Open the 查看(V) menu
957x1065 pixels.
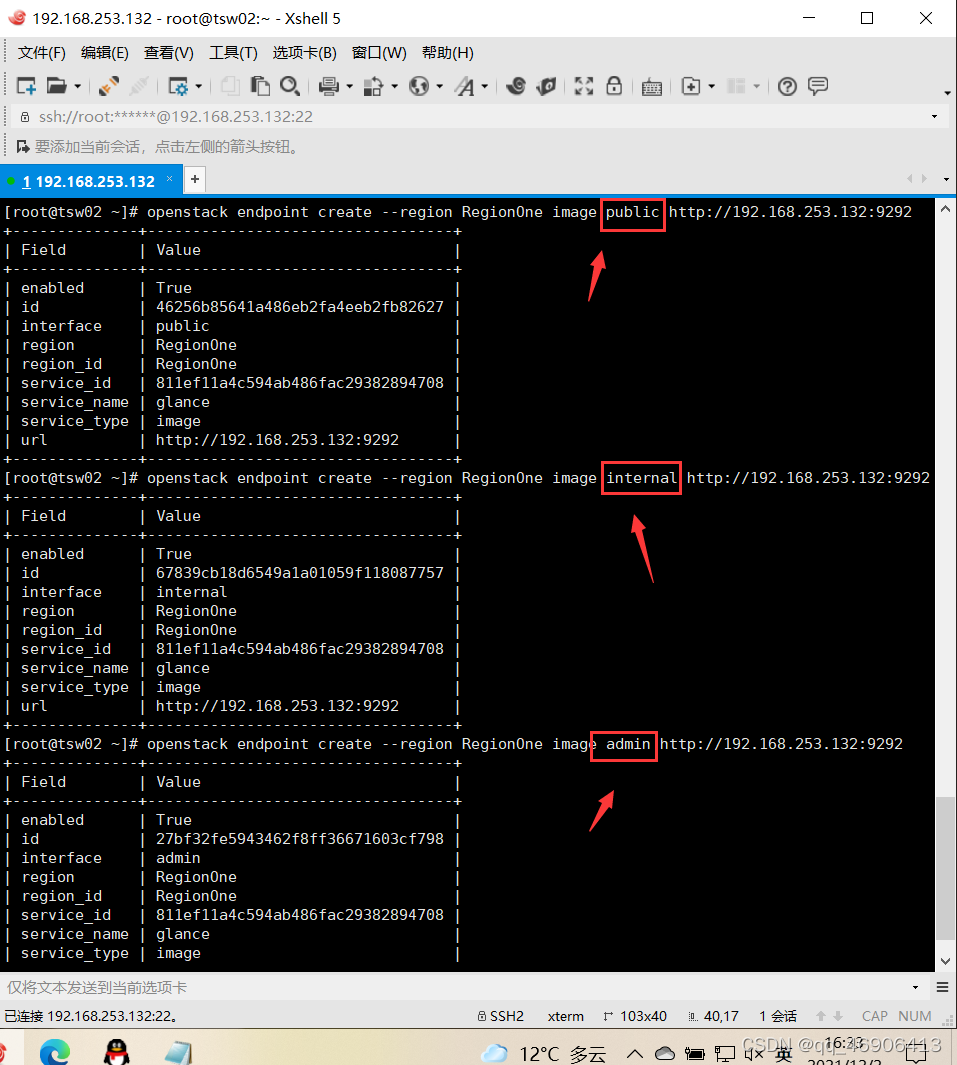coord(168,53)
